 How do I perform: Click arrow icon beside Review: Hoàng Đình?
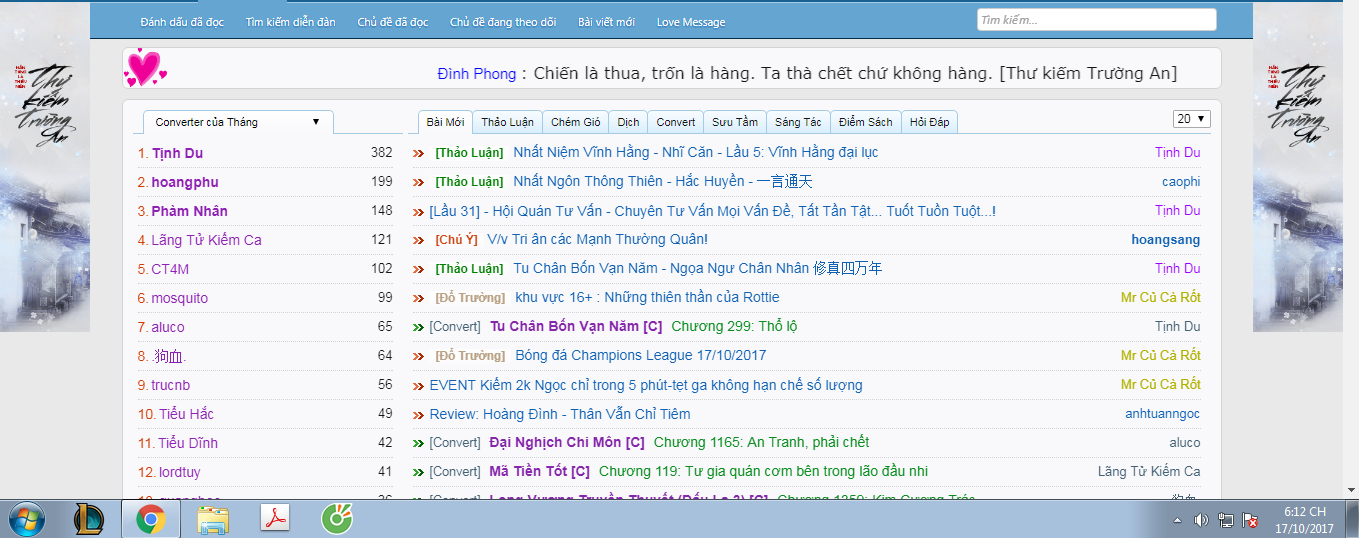coord(419,414)
